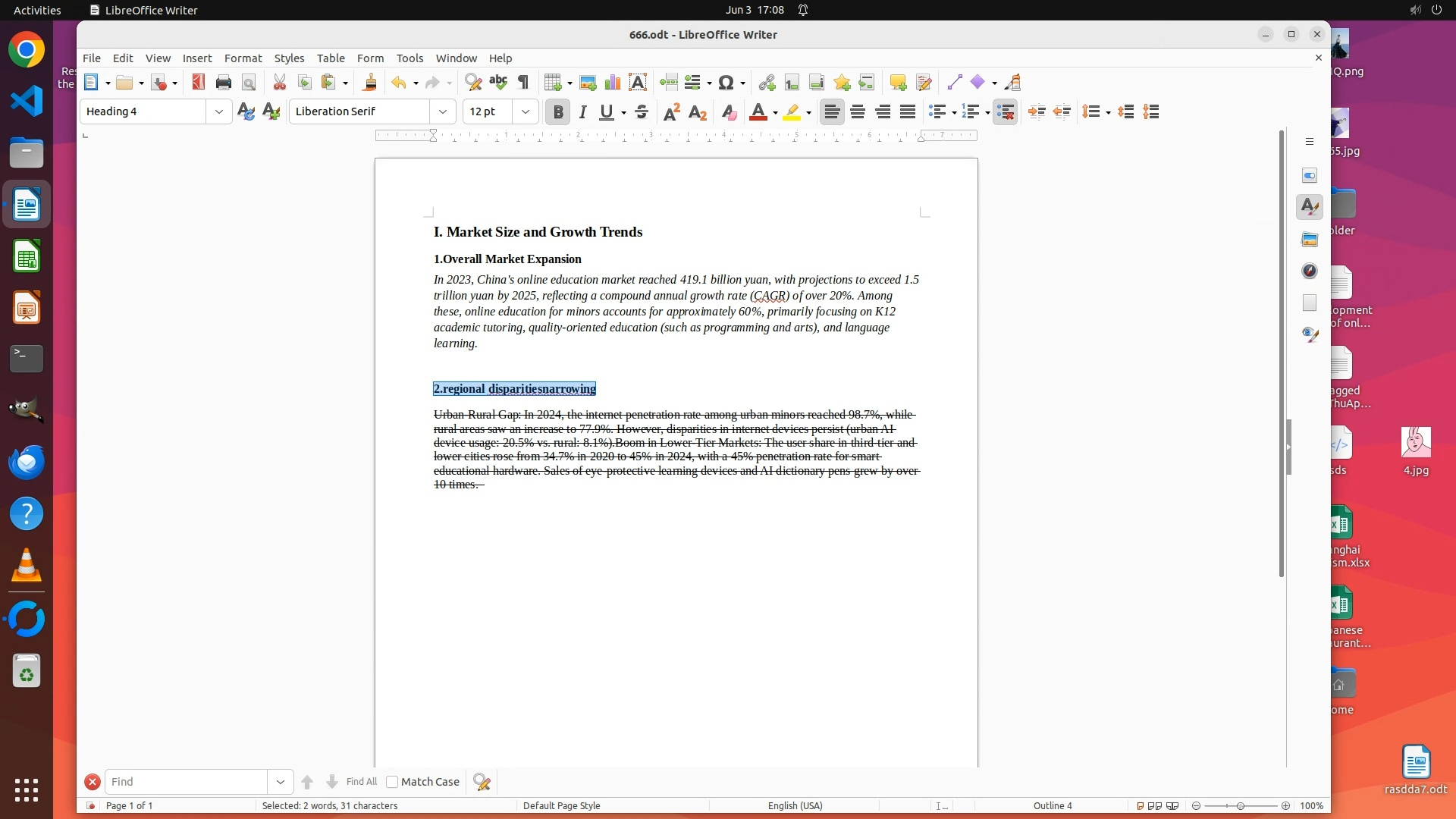This screenshot has width=1456, height=819.
Task: Open the Navigator panel in sidebar
Action: click(1310, 271)
